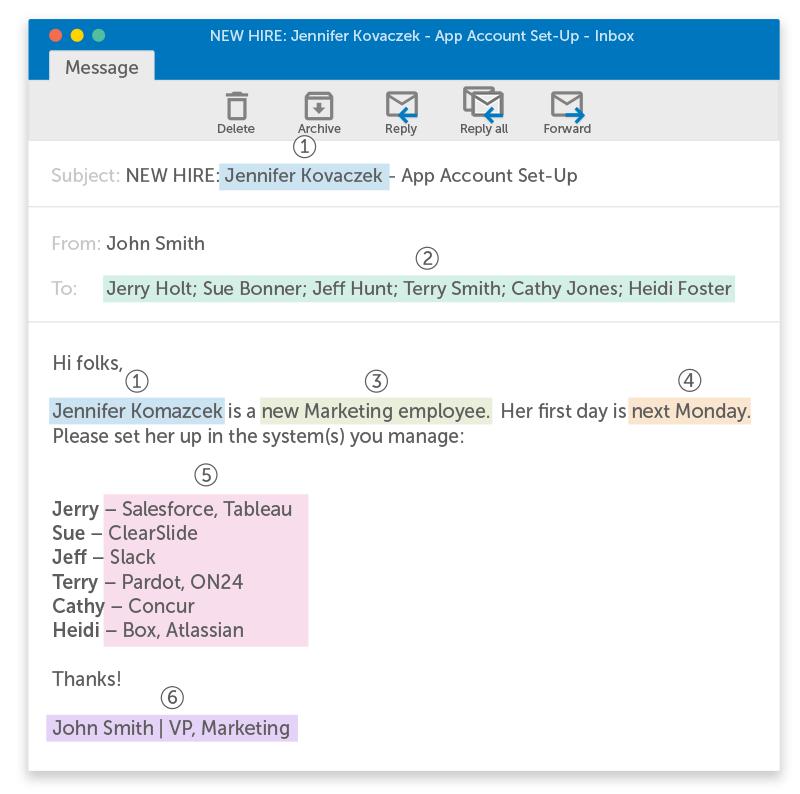Image resolution: width=800 pixels, height=794 pixels.
Task: Click the highlighted Jennifer Komazcek name in body
Action: pos(137,411)
